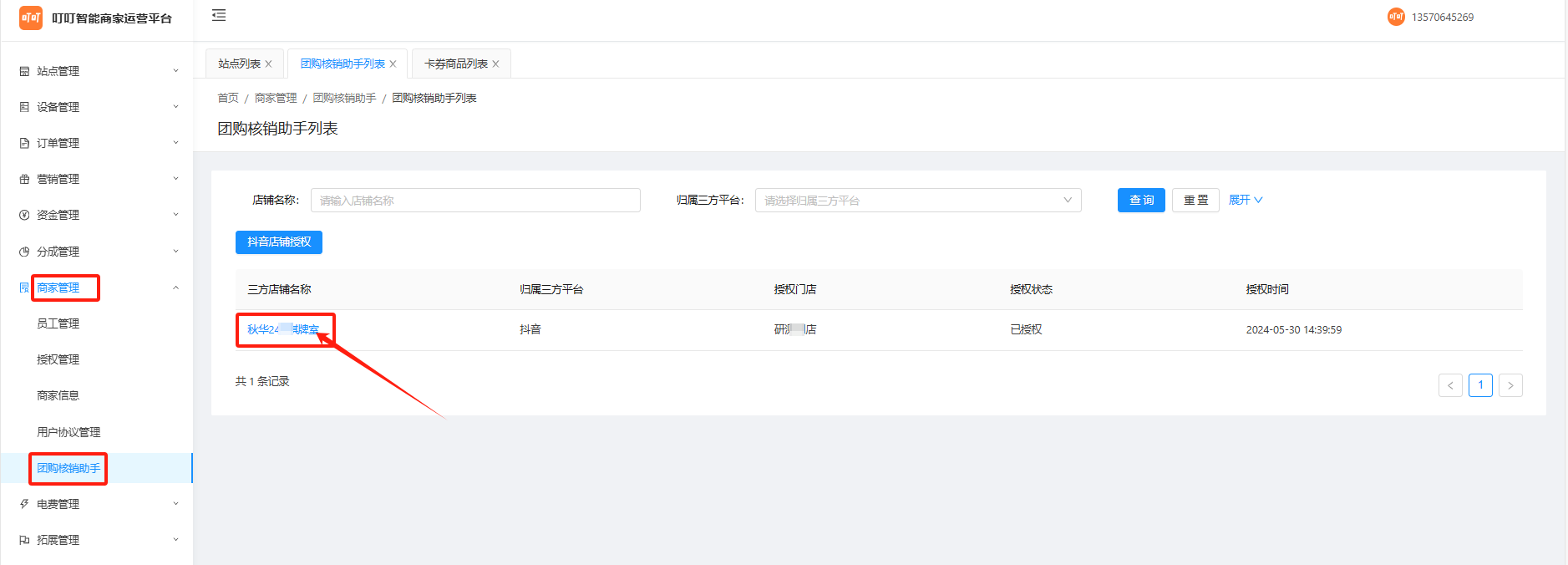This screenshot has height=565, width=1568.
Task: Click the 查询 search button
Action: (1140, 201)
